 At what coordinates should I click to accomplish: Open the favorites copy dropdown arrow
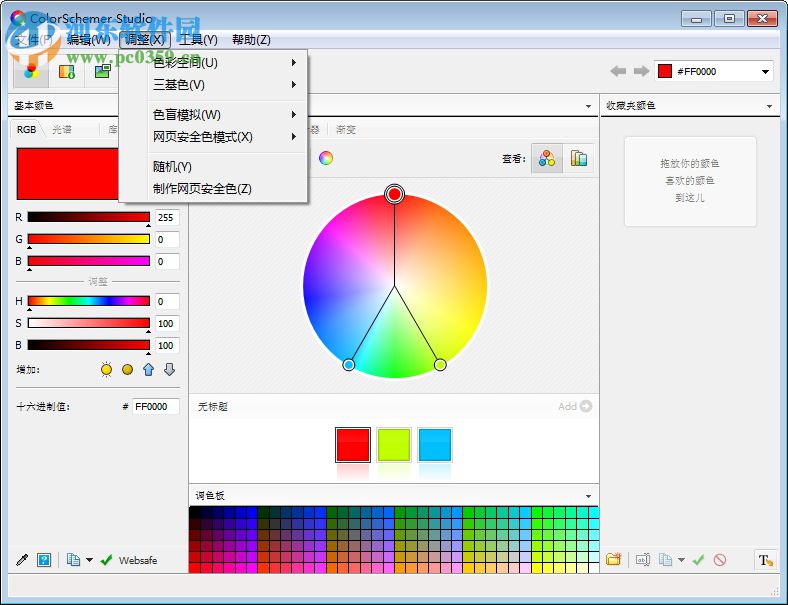[681, 559]
